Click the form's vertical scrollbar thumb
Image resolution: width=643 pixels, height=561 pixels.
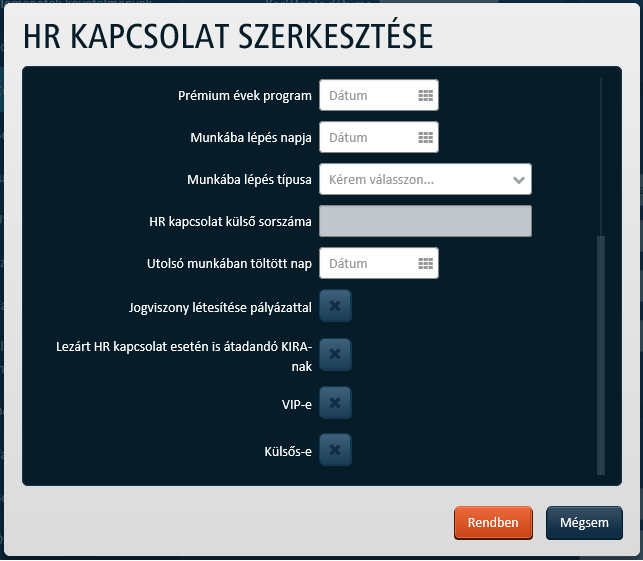coord(601,355)
